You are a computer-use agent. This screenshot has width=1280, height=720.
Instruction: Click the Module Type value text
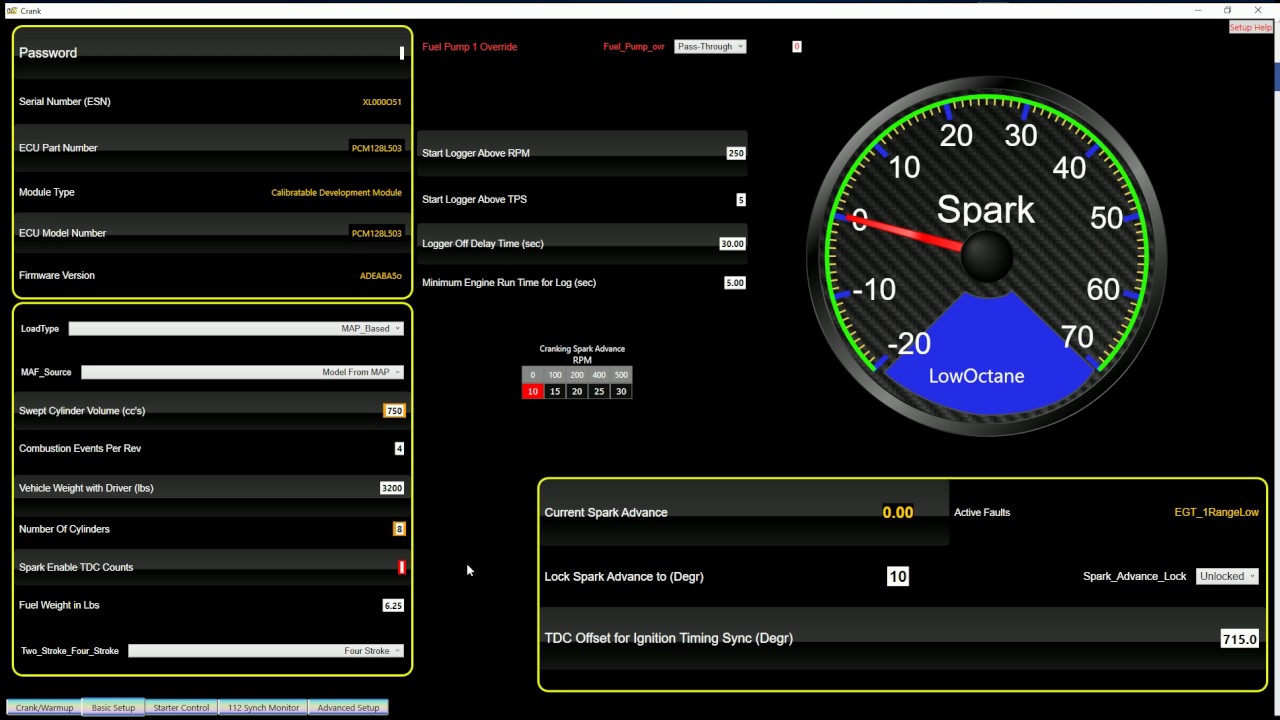coord(337,193)
